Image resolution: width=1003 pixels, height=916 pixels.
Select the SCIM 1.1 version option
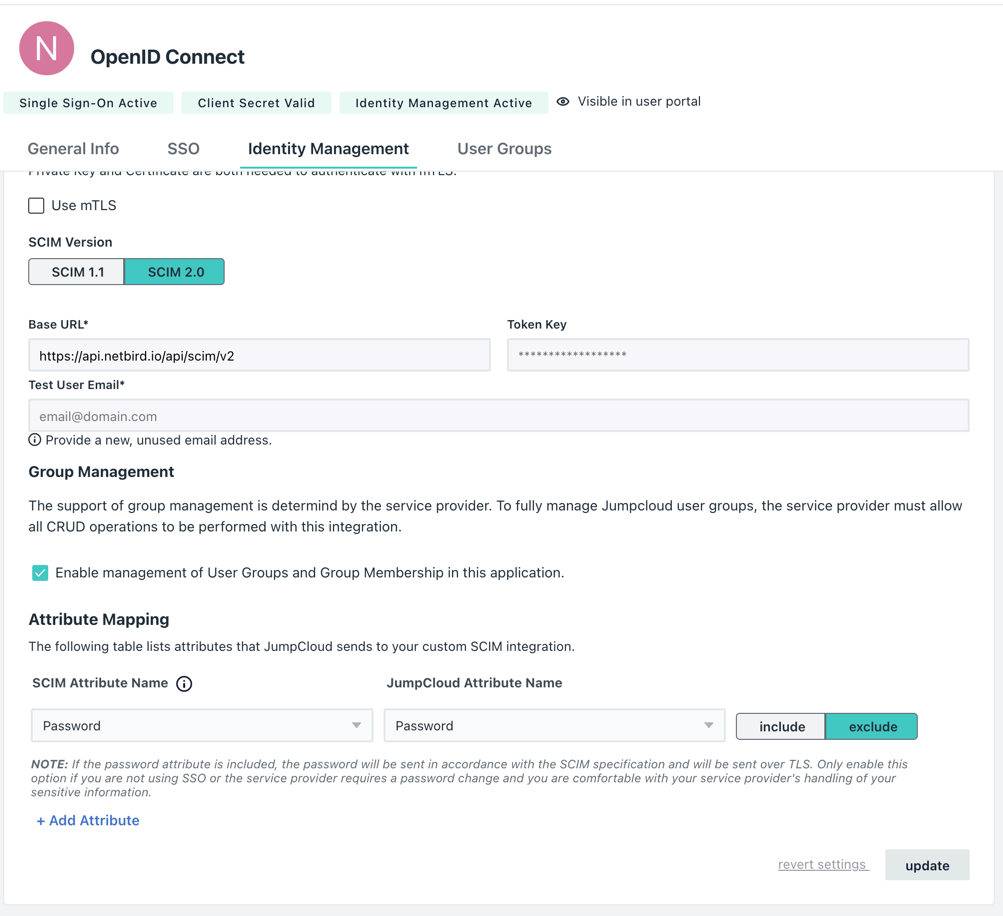point(75,271)
